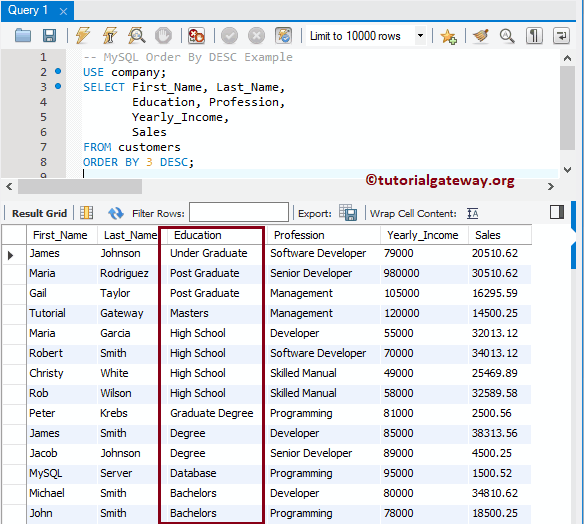Close the Query 1 tab
The width and height of the screenshot is (584, 524).
63,12
